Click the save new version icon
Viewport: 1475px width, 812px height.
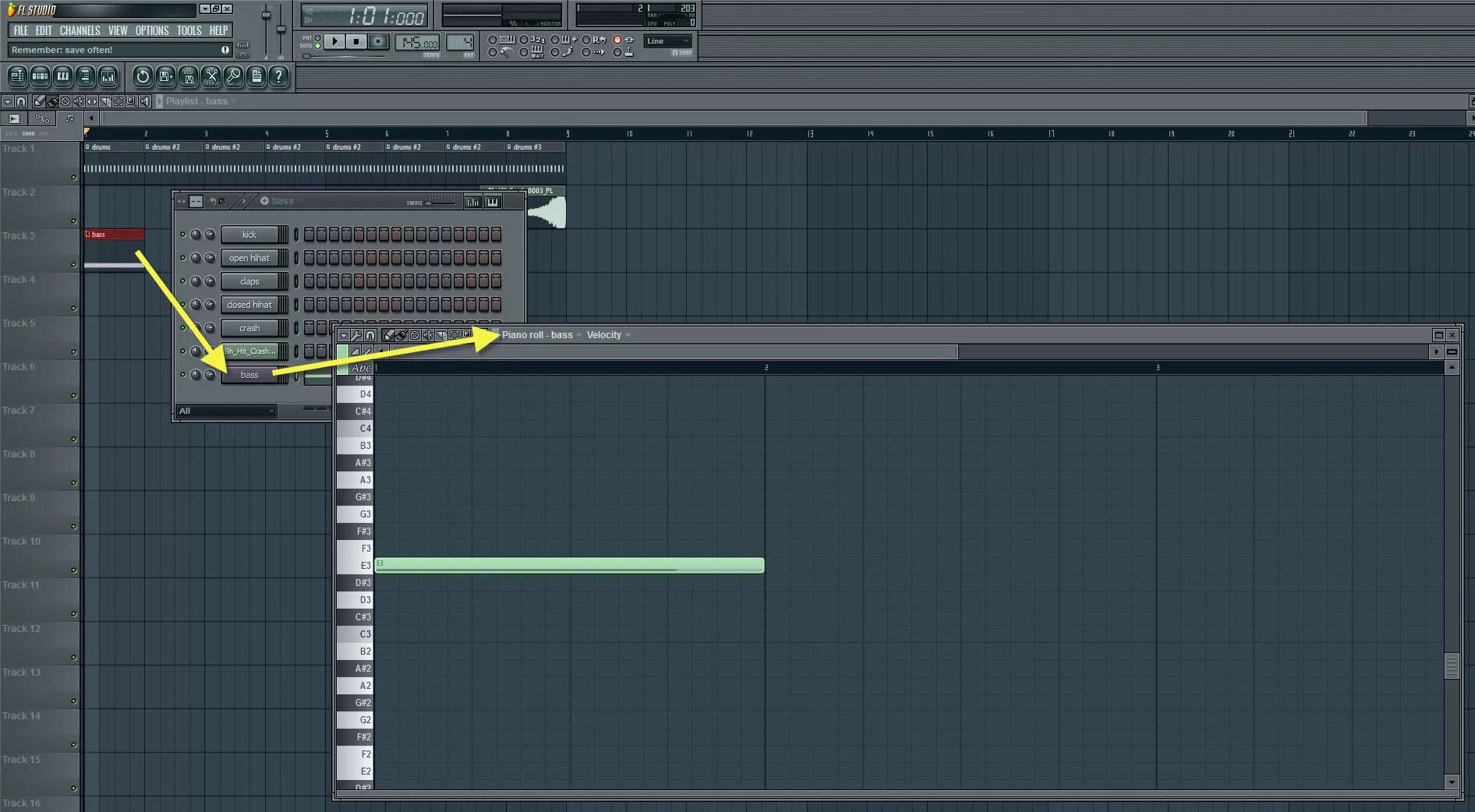(x=165, y=76)
